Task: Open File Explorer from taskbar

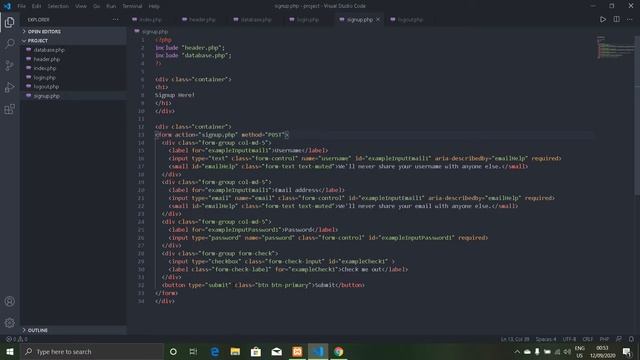Action: pos(235,351)
